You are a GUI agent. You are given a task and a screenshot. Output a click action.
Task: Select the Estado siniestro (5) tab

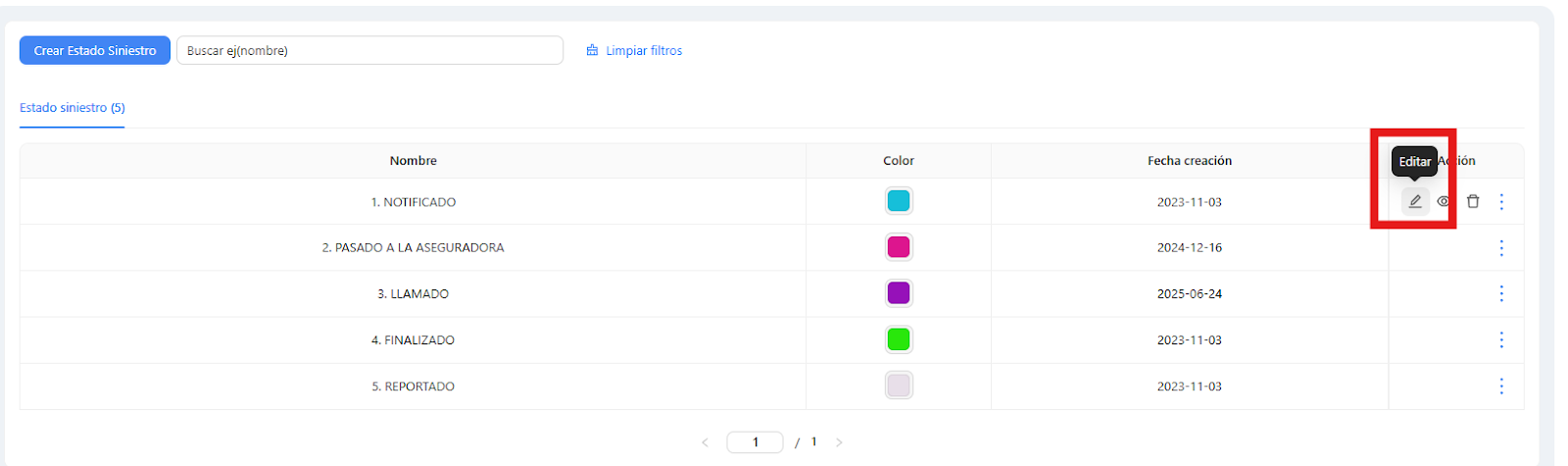coord(73,108)
